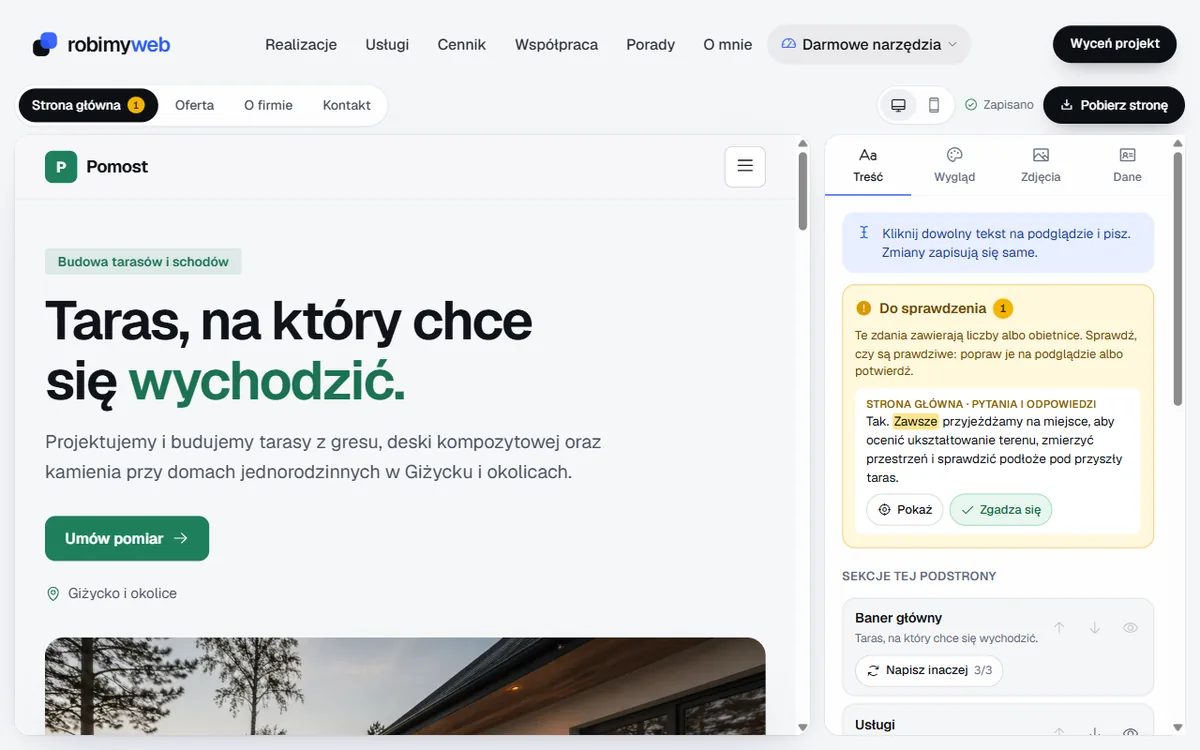Click the info cursor icon in hint box
Screen dimensions: 1200x750
(864, 233)
